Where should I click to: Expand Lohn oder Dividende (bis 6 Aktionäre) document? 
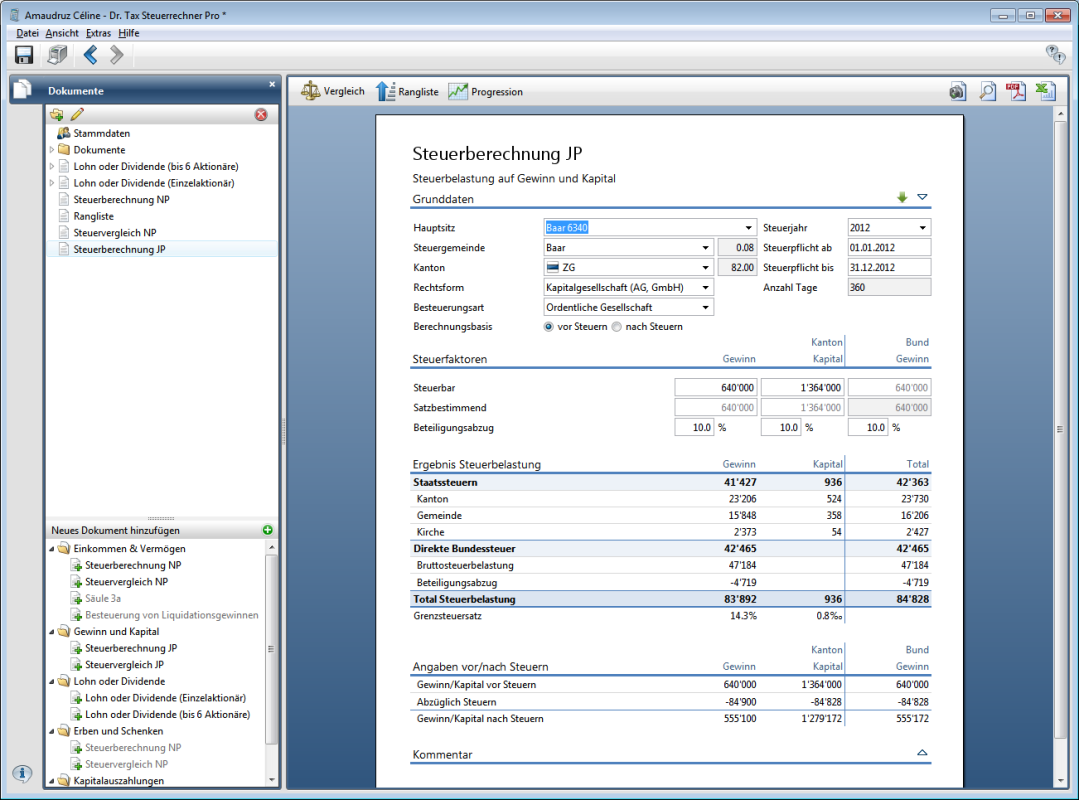coord(52,166)
